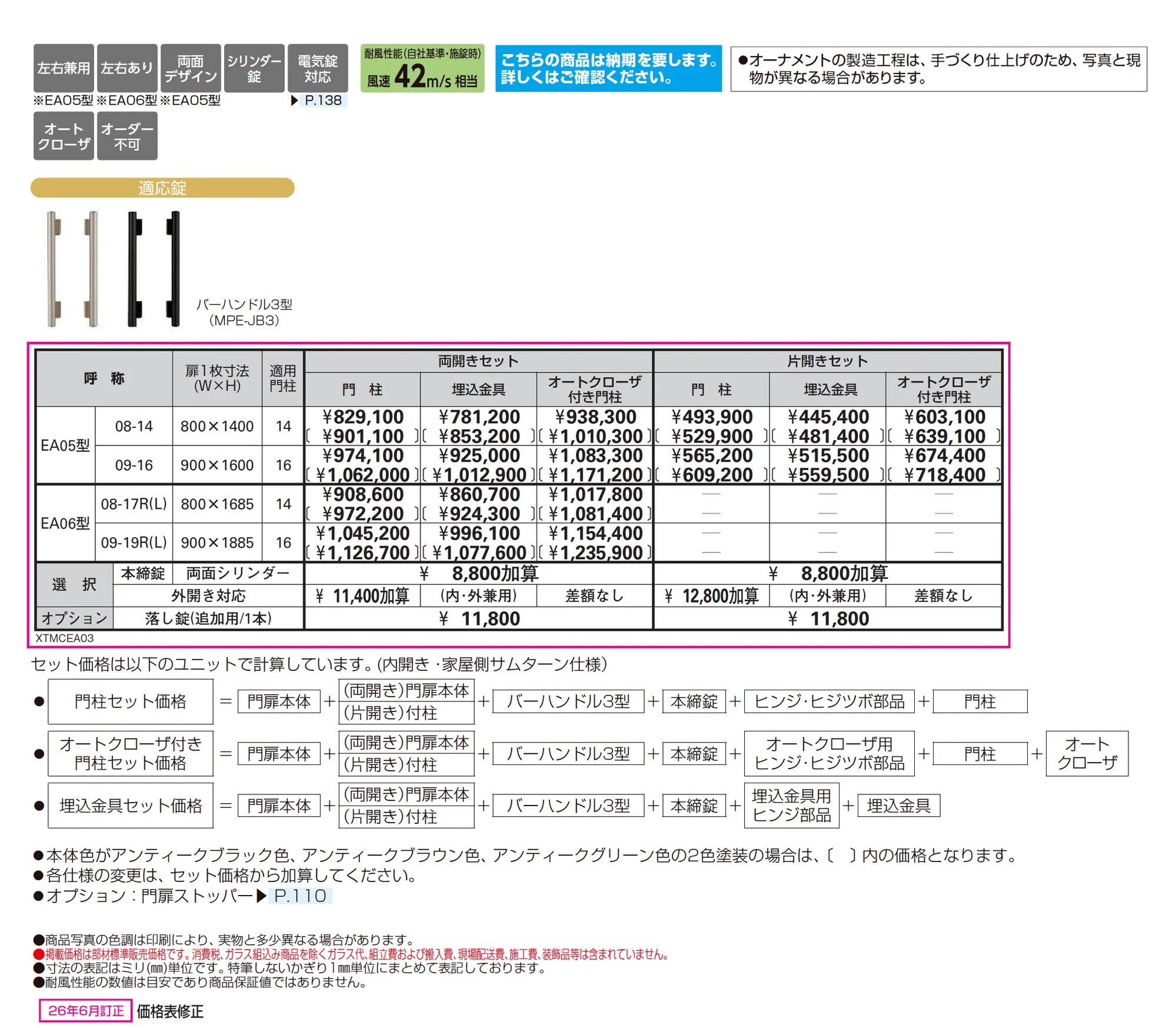Click the 09-16 model cell
Image resolution: width=1176 pixels, height=1028 pixels.
coord(134,465)
